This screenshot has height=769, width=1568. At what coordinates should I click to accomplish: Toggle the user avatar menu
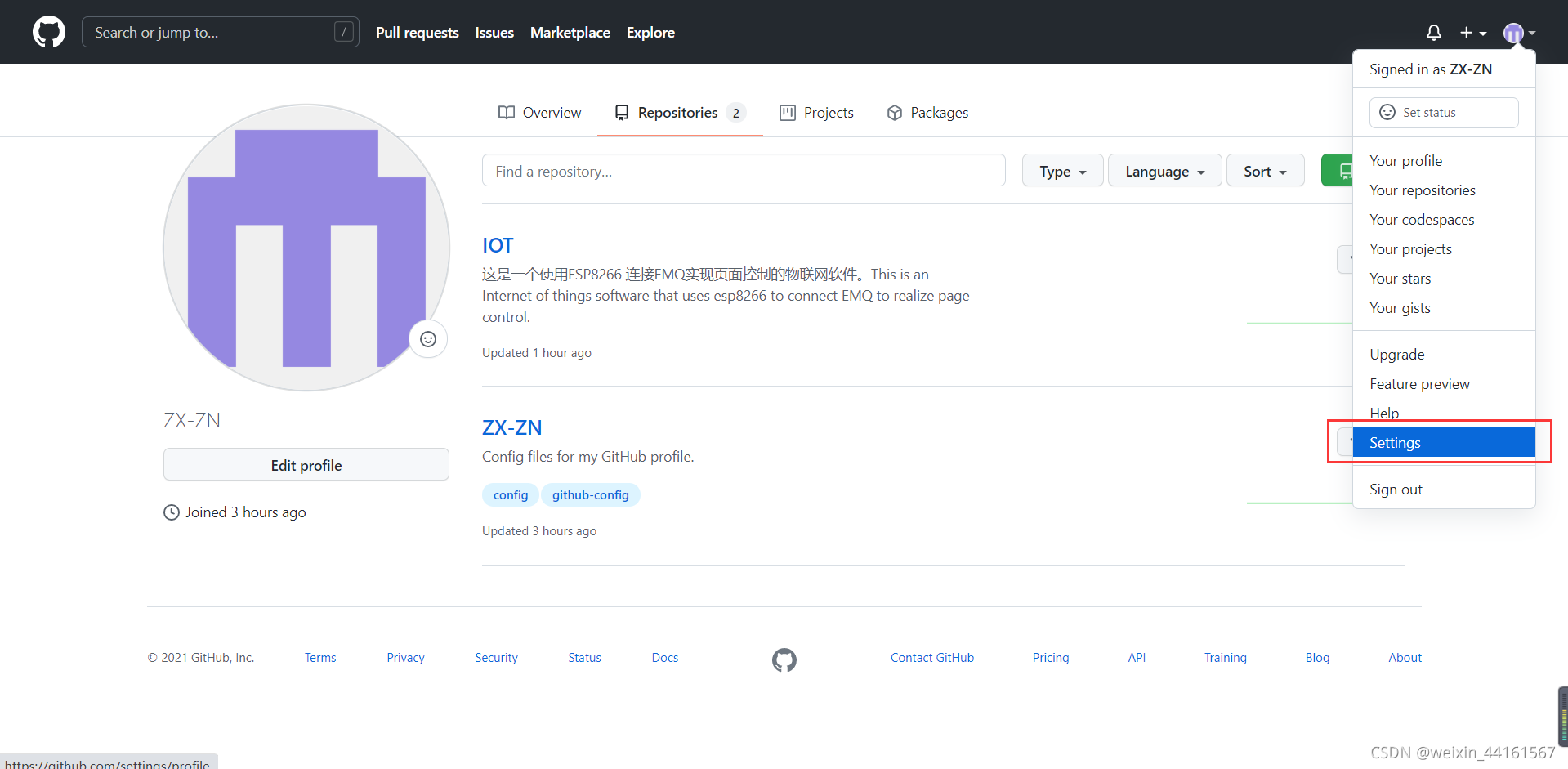(1519, 33)
